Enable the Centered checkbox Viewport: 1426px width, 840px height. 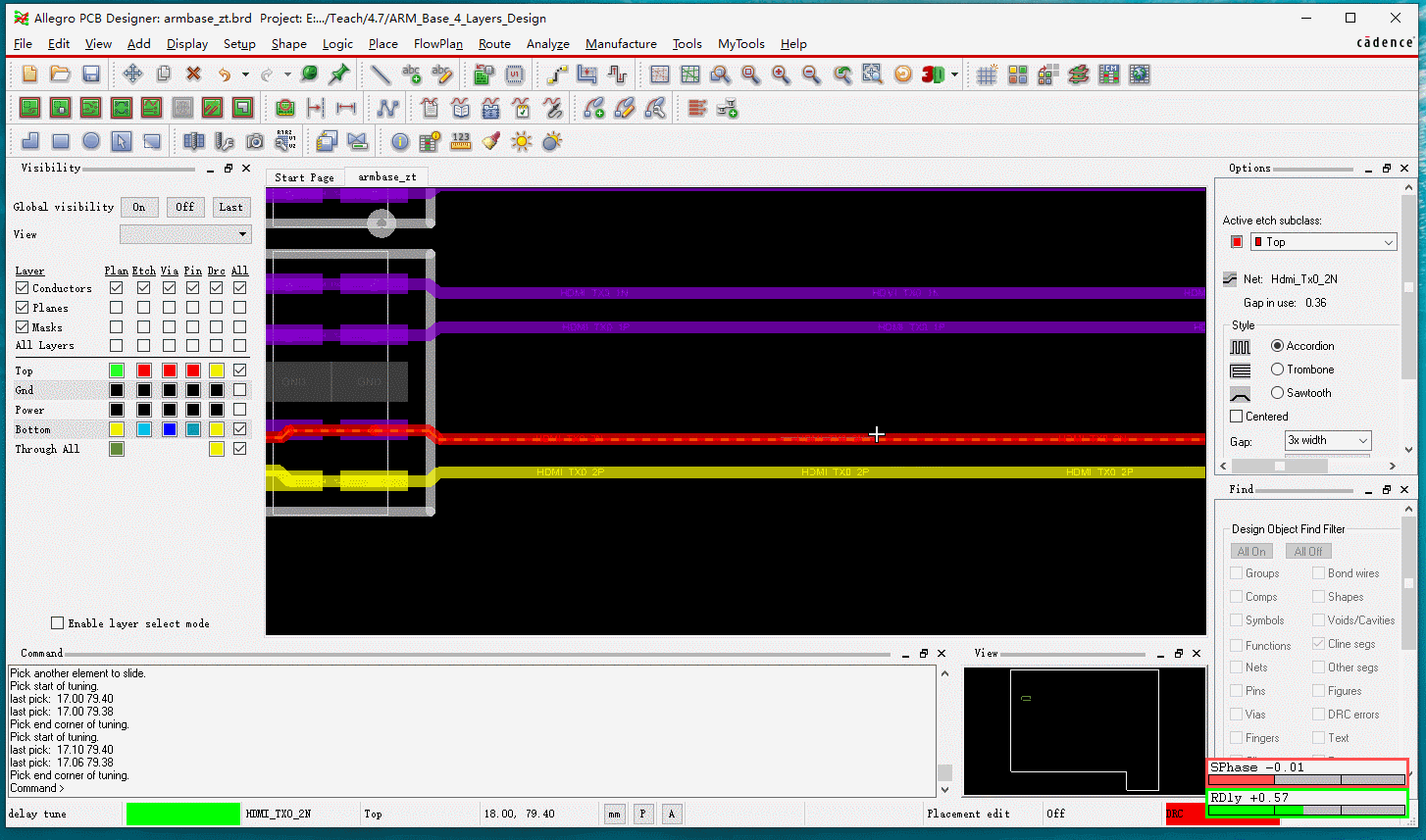[x=1237, y=417]
